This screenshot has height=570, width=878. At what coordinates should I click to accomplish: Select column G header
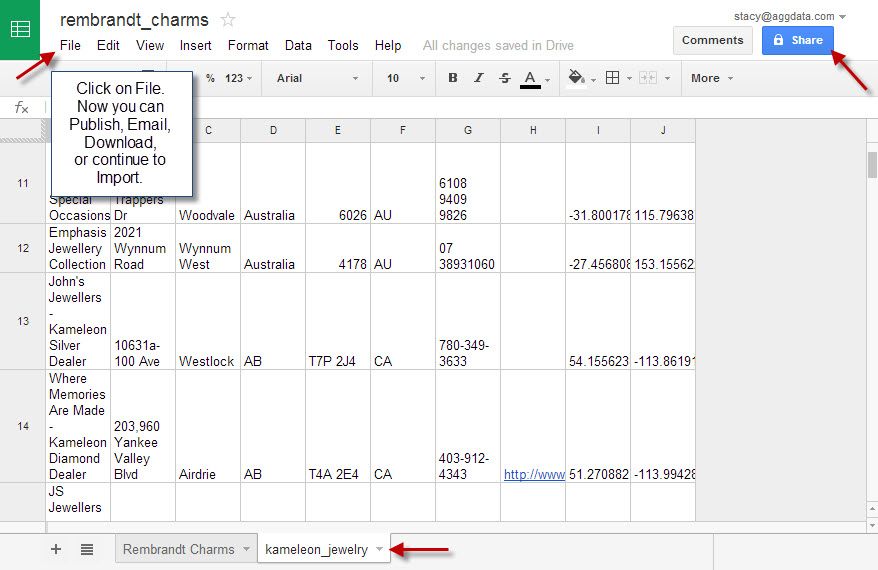[x=468, y=130]
